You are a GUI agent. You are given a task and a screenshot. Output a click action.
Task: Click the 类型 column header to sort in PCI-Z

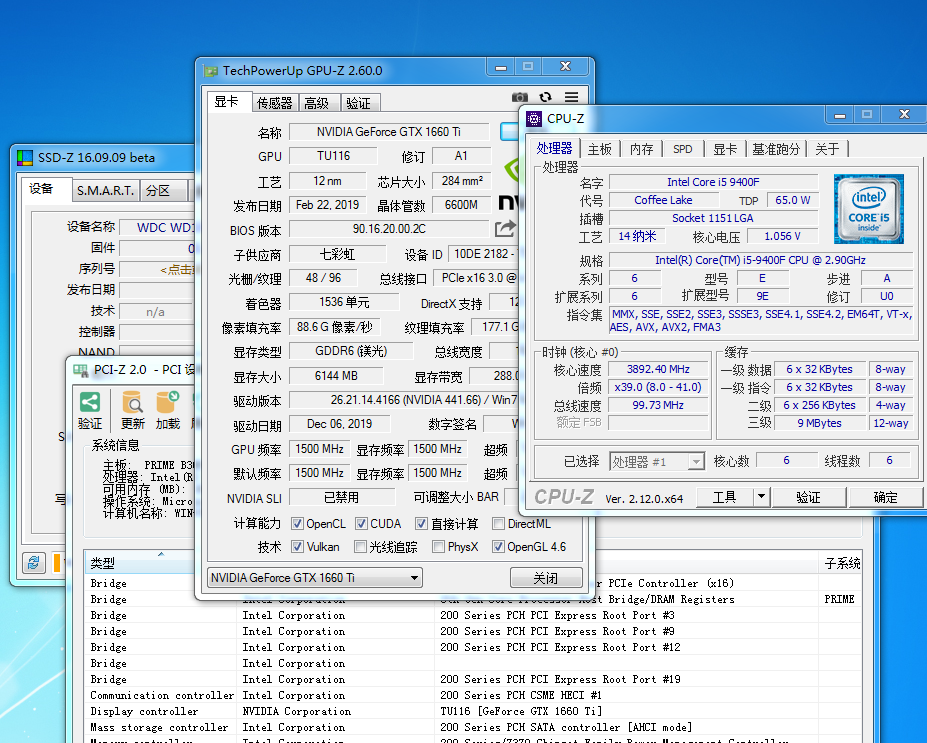pos(139,563)
